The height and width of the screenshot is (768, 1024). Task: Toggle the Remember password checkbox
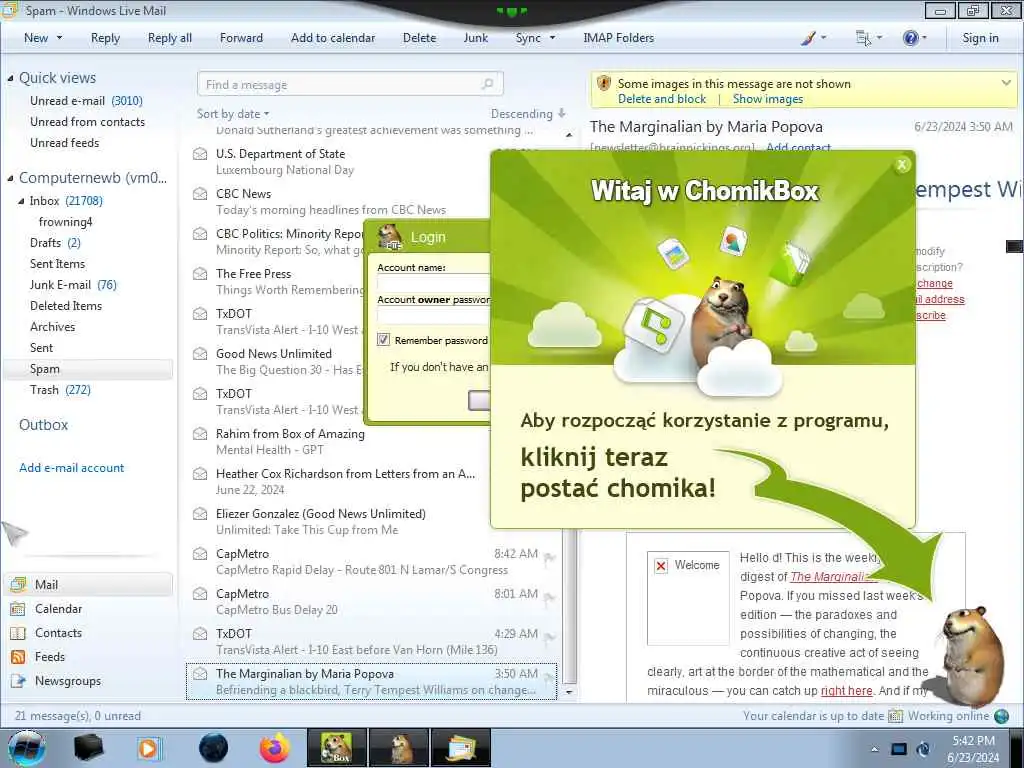[383, 340]
